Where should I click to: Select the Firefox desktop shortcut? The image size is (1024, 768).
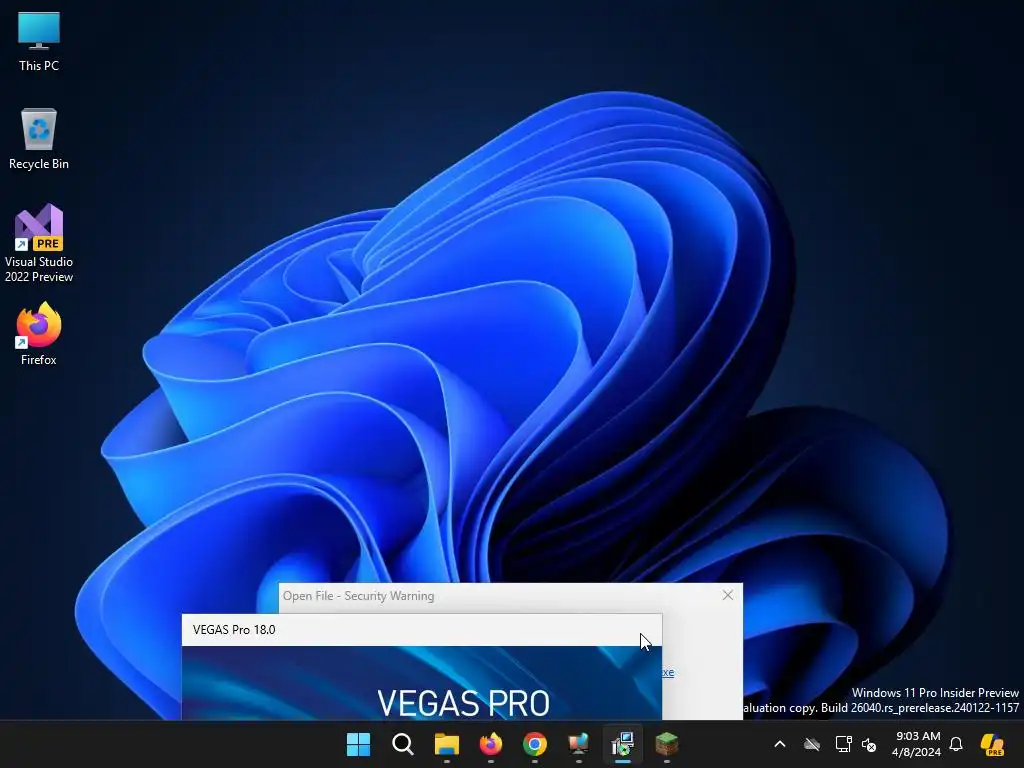click(x=39, y=334)
